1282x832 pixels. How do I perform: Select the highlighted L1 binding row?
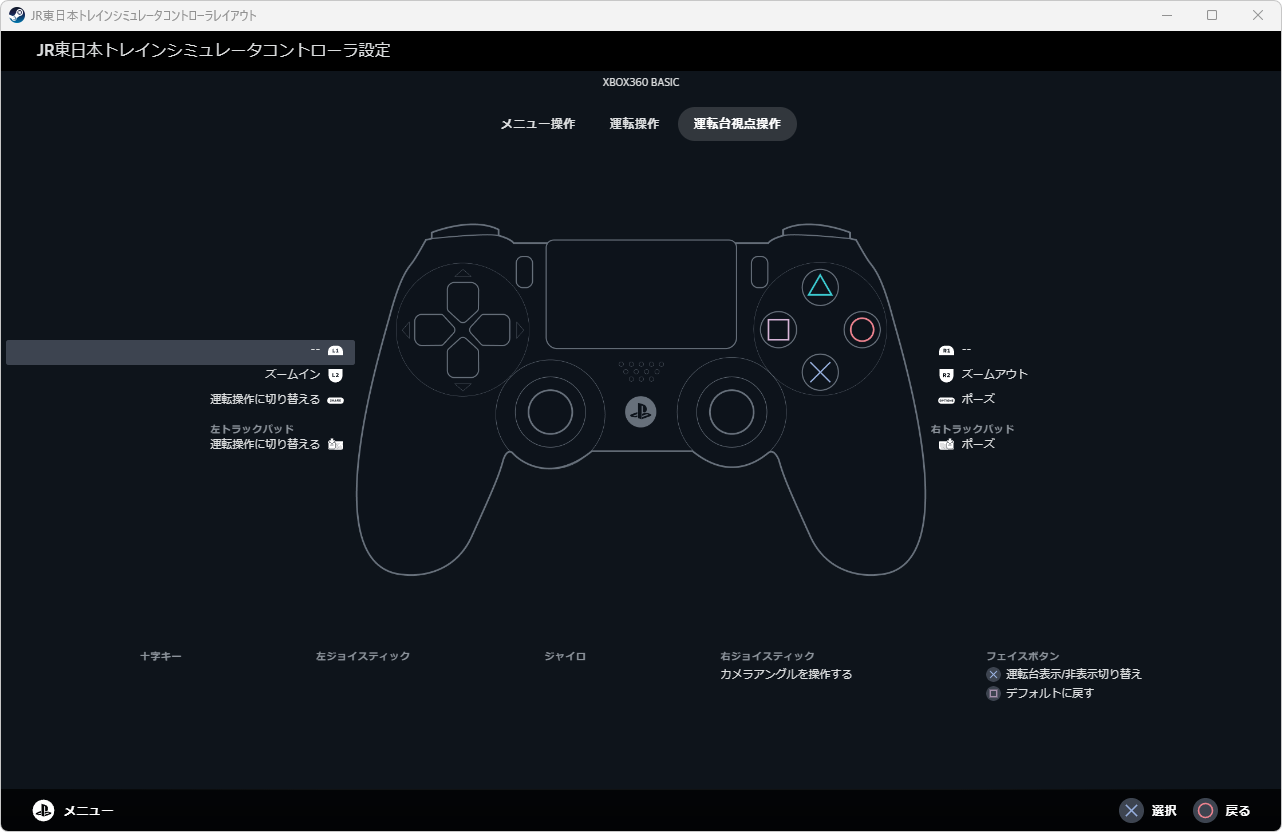(x=180, y=351)
